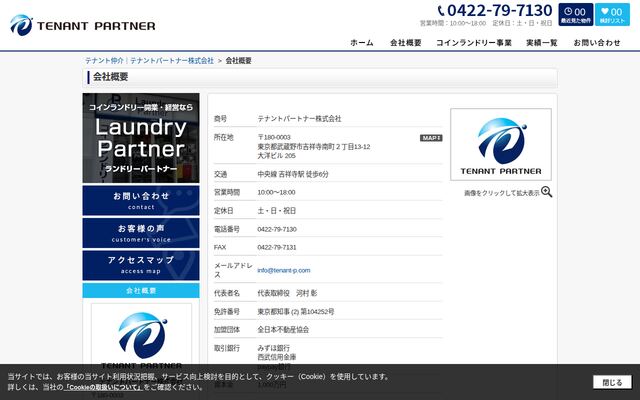Click the phone icon beside 0422-79-7130

(x=441, y=11)
